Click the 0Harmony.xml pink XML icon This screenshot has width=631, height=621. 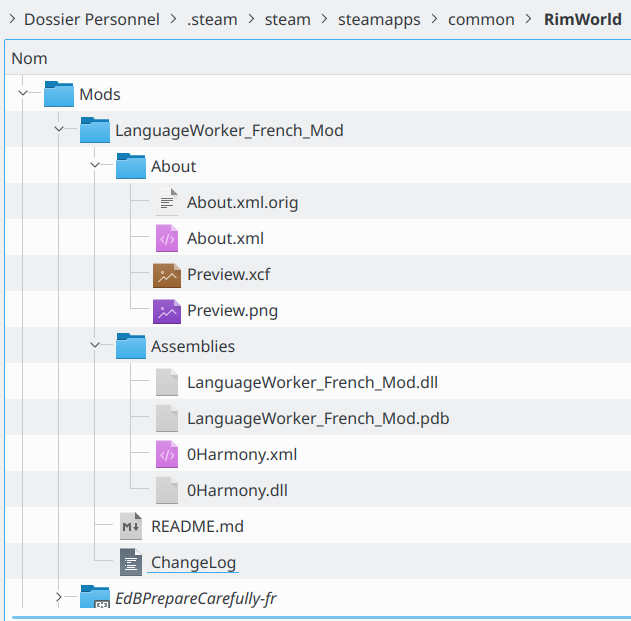click(x=167, y=454)
